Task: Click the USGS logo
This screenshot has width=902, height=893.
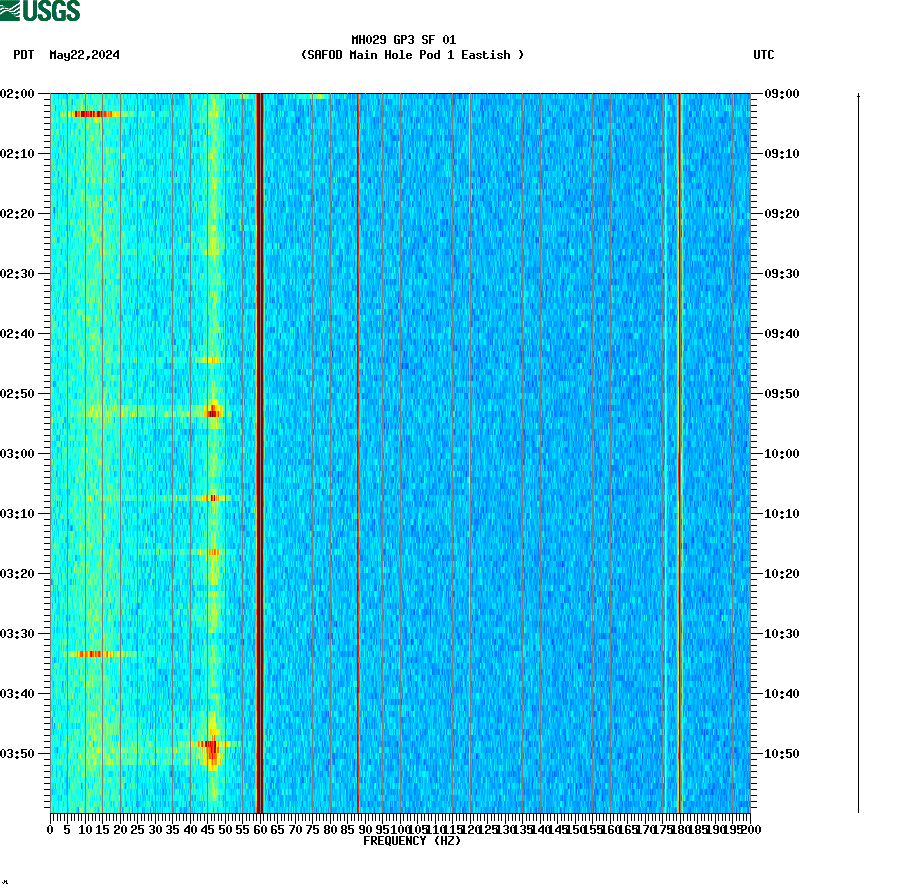Action: 40,10
